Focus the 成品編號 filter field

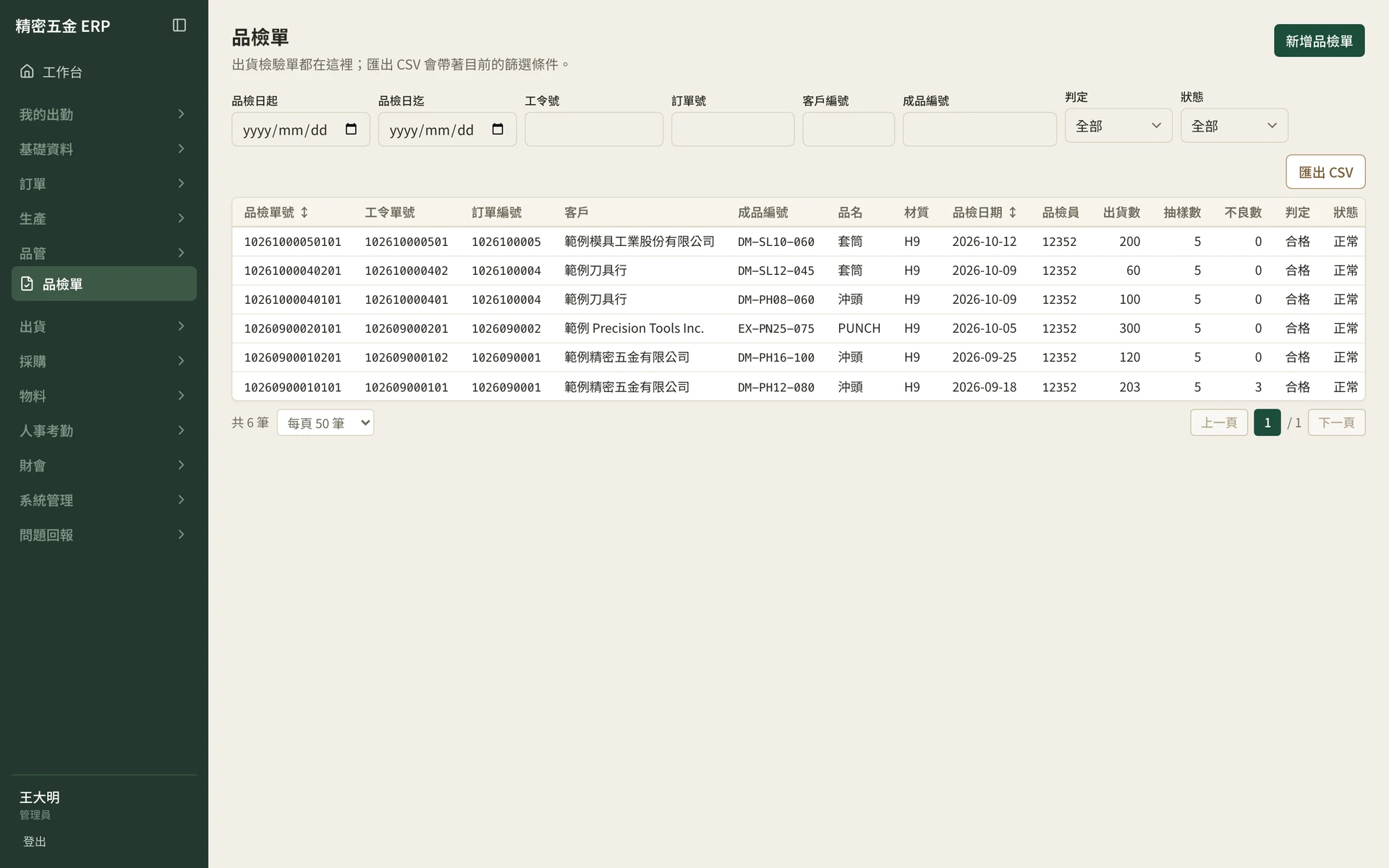click(980, 129)
